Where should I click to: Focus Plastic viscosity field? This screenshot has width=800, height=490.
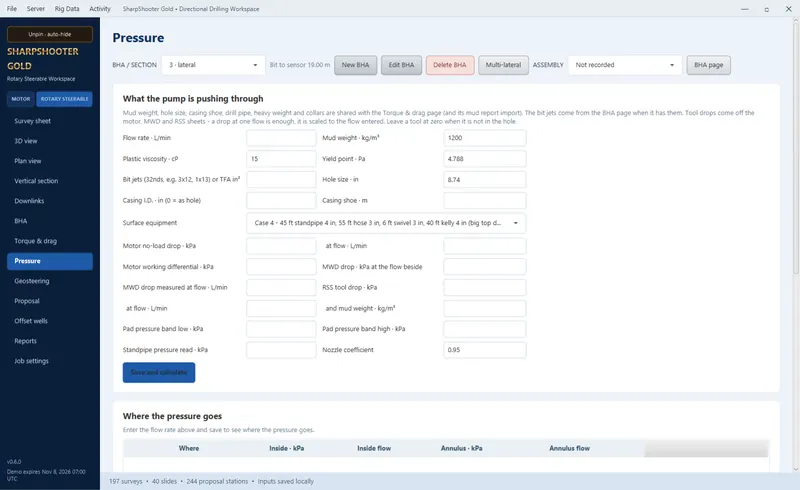coord(281,159)
